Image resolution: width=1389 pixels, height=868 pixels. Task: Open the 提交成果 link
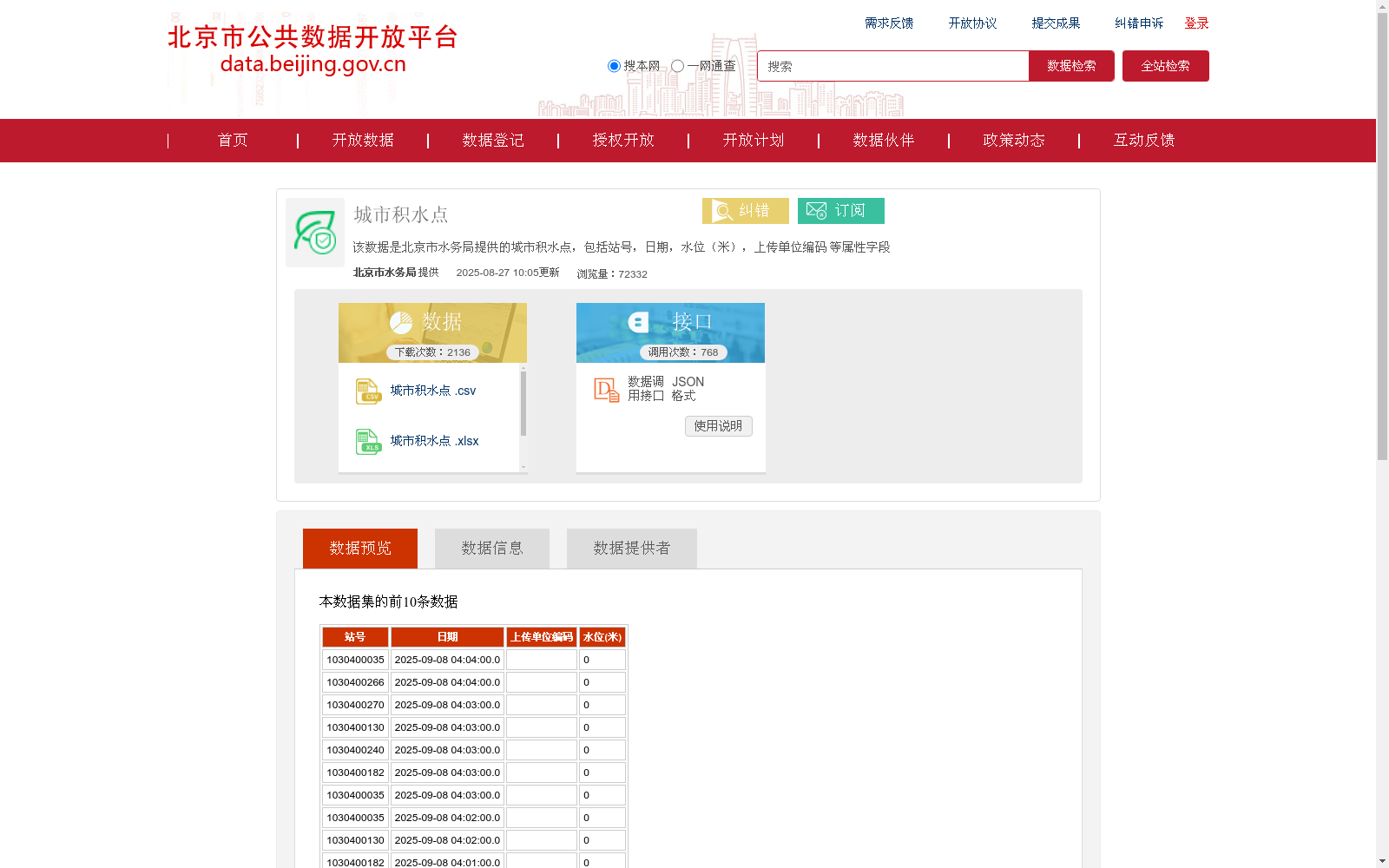pos(1056,23)
